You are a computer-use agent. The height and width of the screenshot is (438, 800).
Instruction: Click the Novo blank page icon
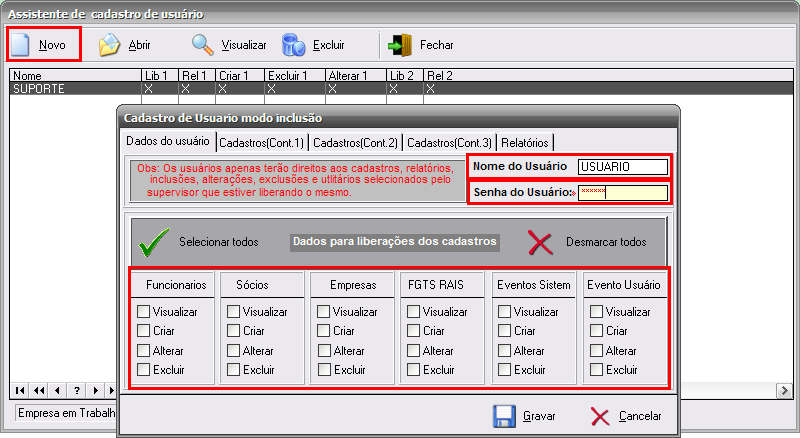click(20, 45)
